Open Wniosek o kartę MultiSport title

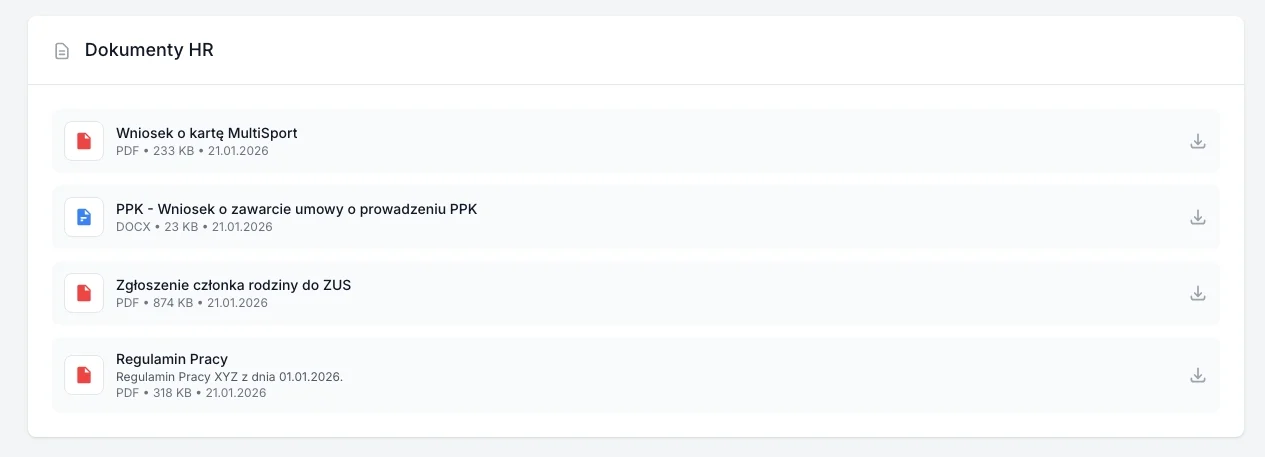(x=206, y=133)
